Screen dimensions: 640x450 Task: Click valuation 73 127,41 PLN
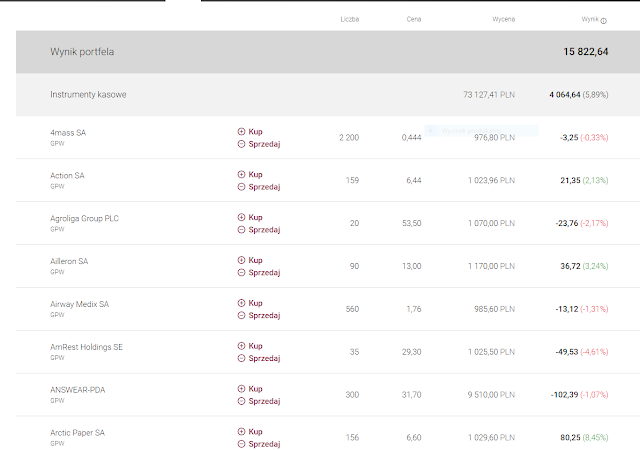tap(489, 95)
